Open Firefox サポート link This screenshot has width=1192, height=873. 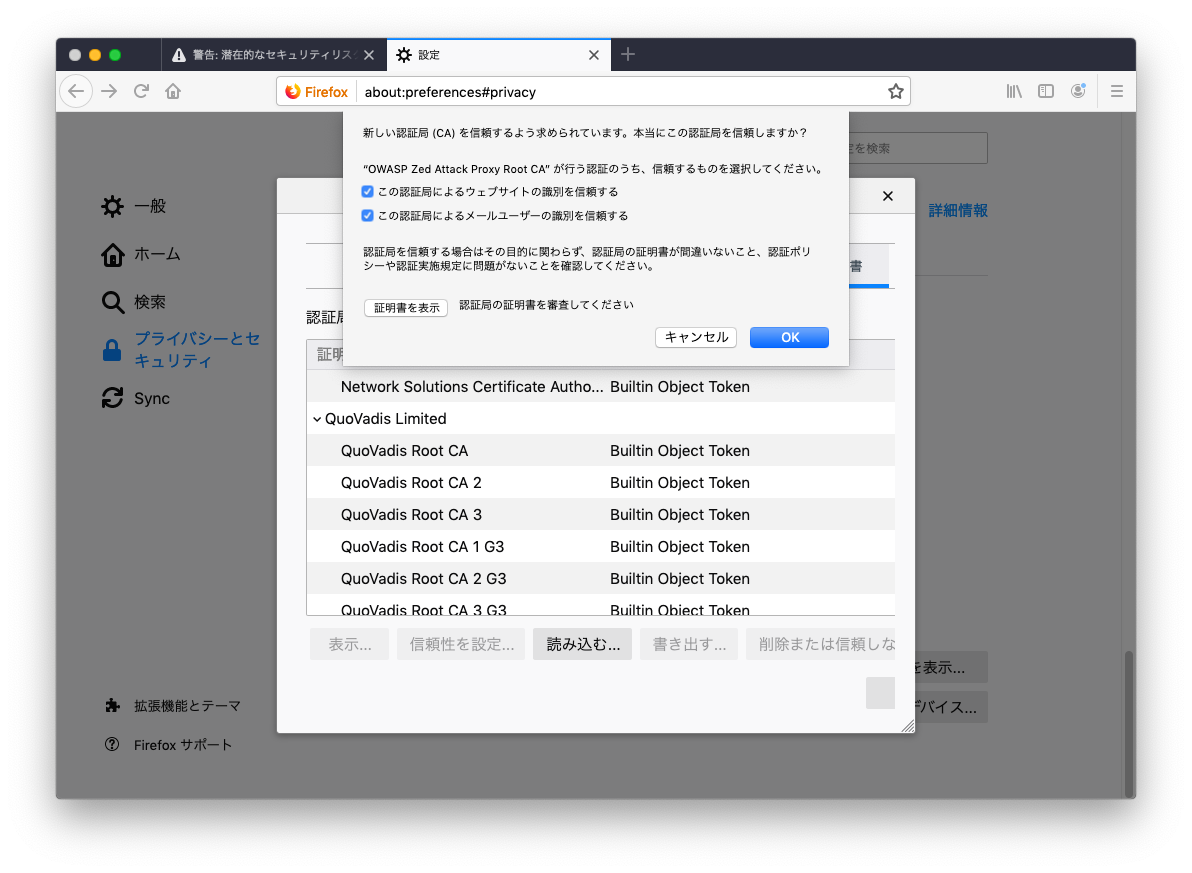168,745
